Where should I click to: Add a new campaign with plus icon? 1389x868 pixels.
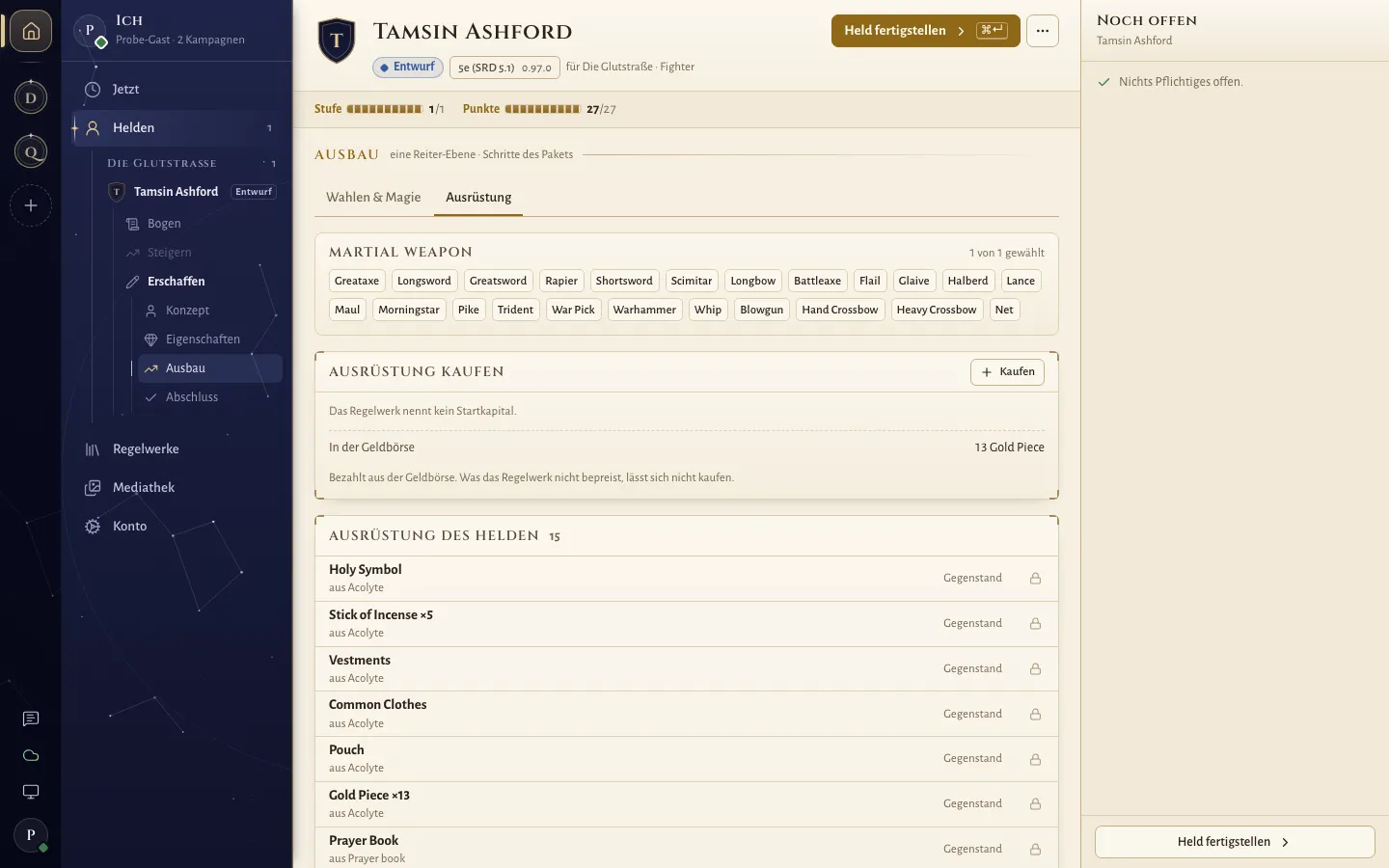pyautogui.click(x=31, y=205)
